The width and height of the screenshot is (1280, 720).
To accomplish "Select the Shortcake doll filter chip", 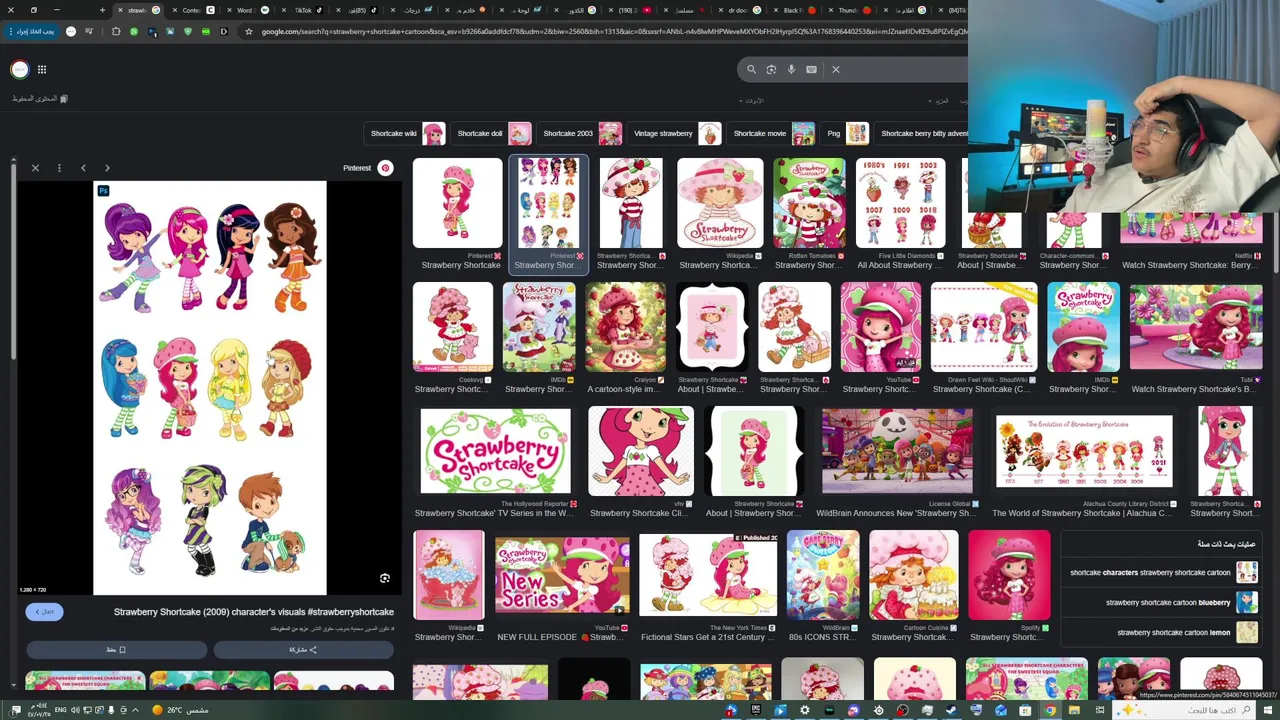I will click(492, 133).
